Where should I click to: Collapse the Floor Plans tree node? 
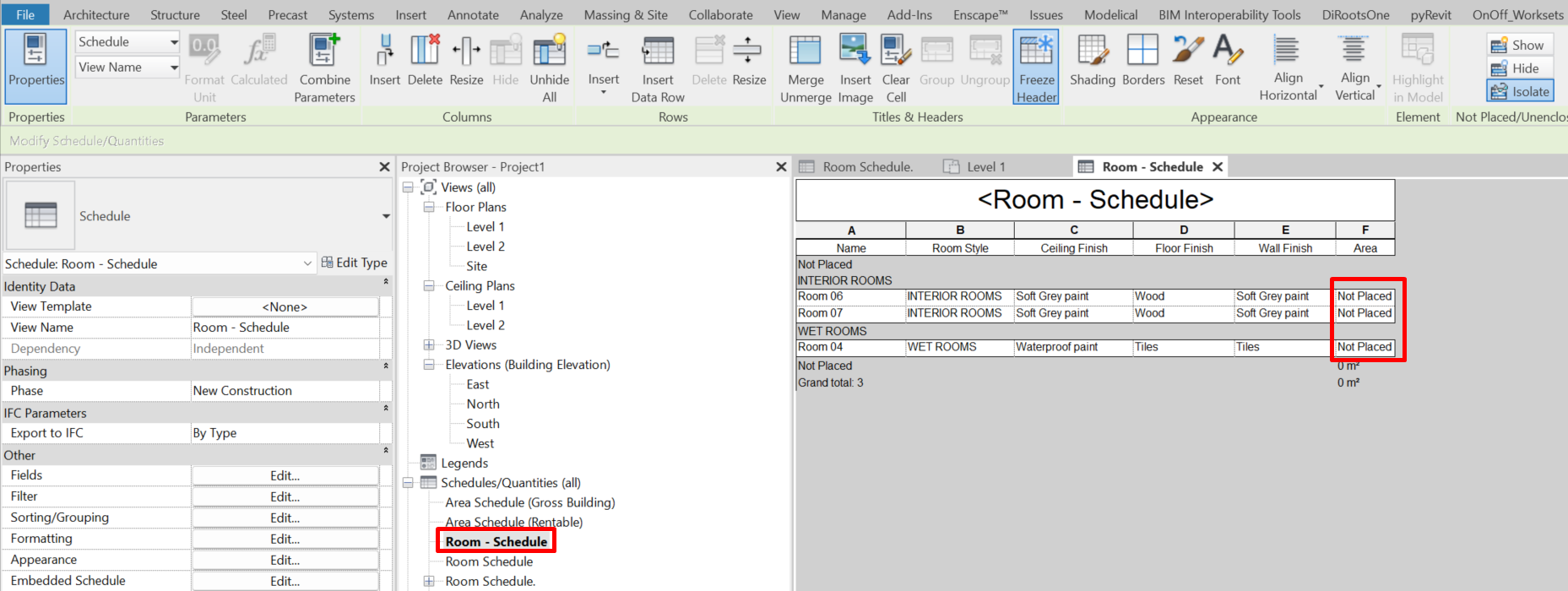coord(429,207)
